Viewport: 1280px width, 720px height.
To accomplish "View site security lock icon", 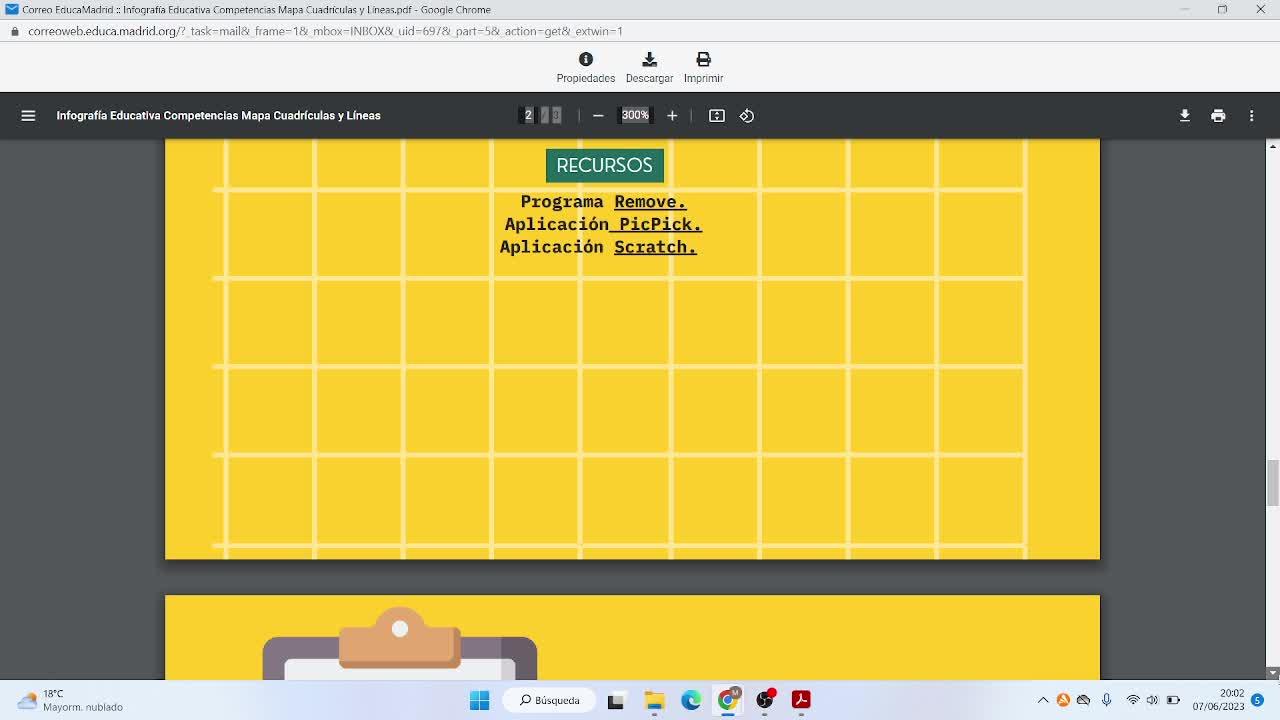I will [14, 31].
